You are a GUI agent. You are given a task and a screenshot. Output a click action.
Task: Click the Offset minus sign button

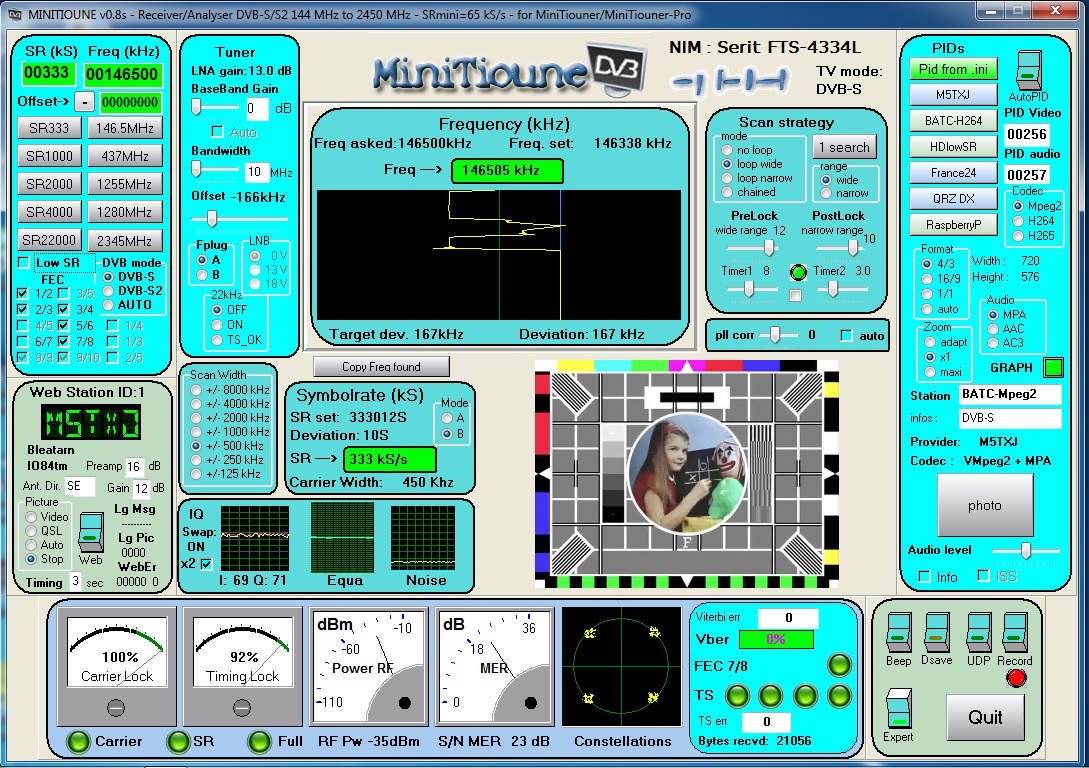click(x=84, y=102)
